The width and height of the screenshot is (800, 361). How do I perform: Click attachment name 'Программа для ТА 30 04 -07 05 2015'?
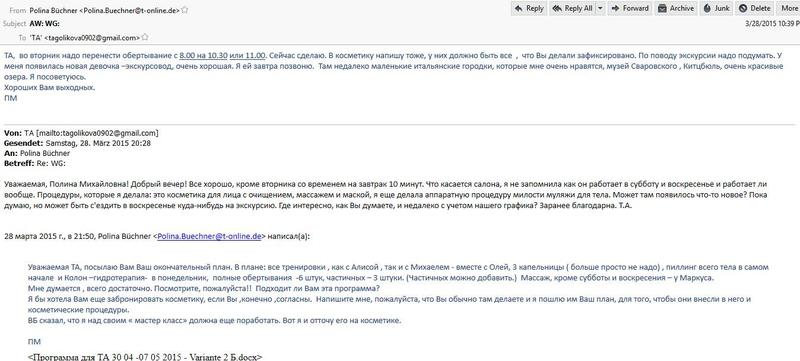[x=145, y=356]
